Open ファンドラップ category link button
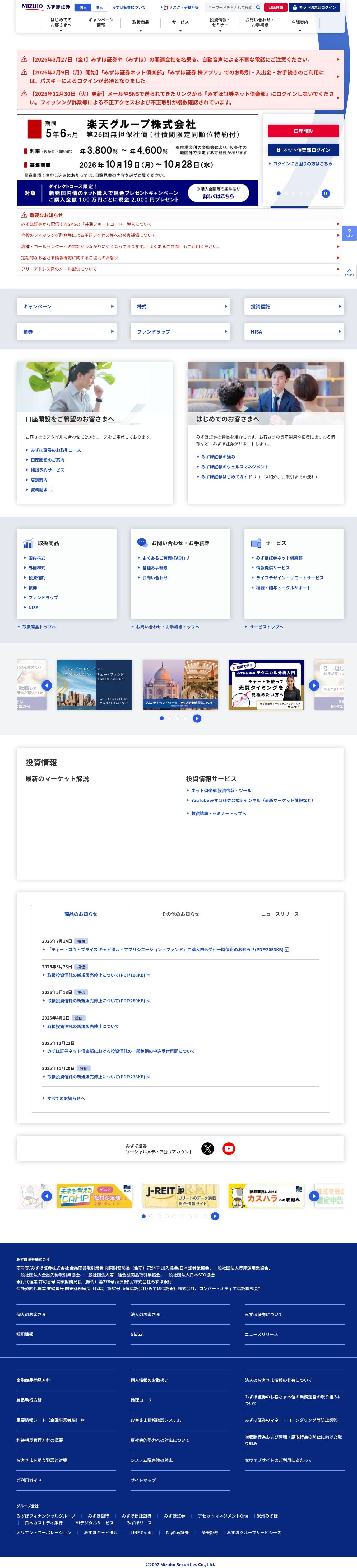The height and width of the screenshot is (1568, 357). 180,332
